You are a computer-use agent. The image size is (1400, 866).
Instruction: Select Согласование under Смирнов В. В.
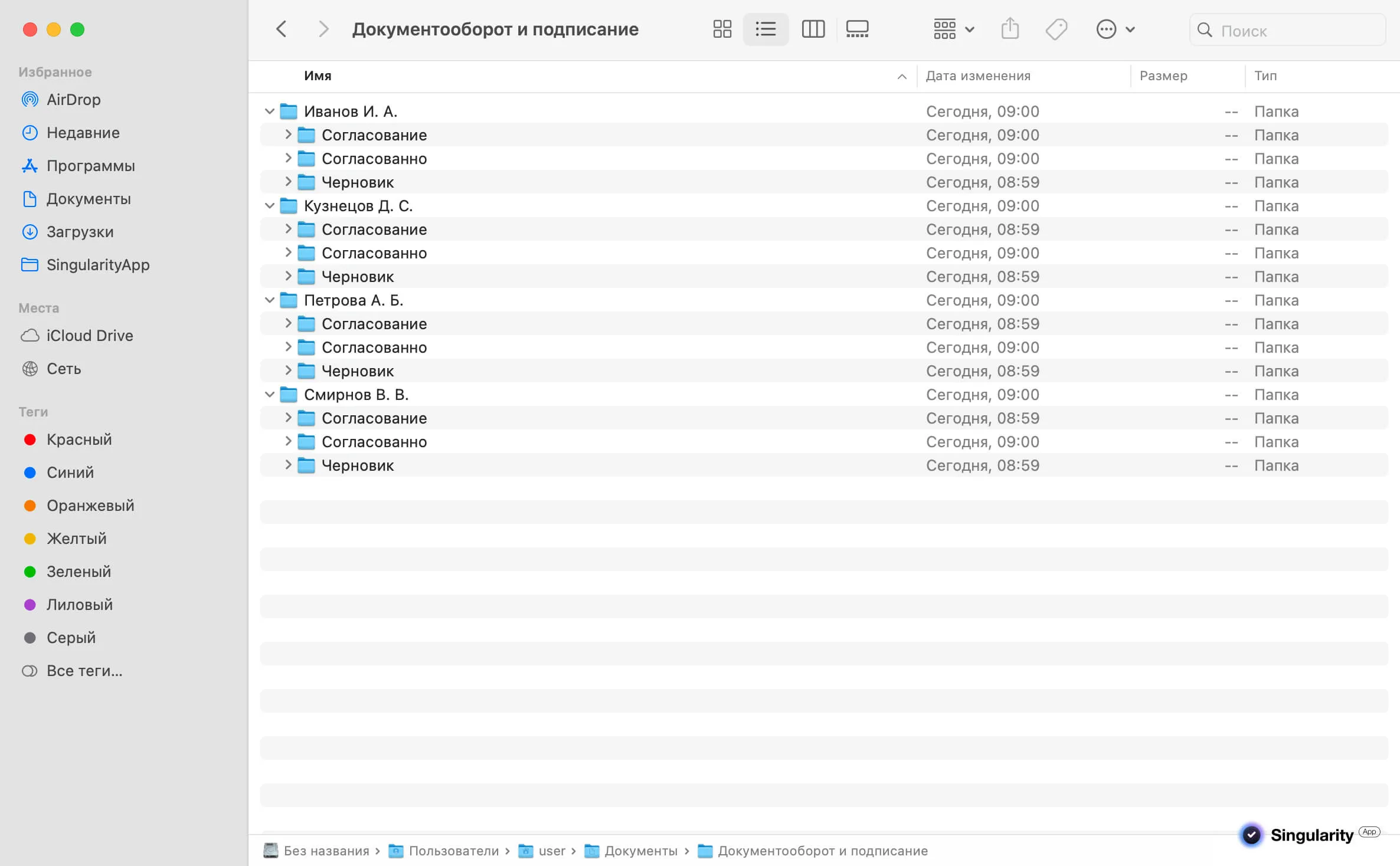point(824,418)
